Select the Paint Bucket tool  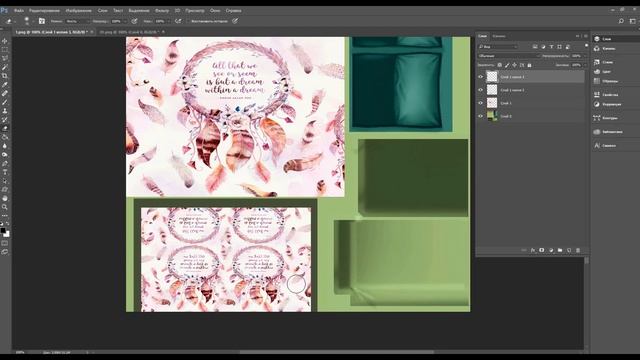(5, 137)
